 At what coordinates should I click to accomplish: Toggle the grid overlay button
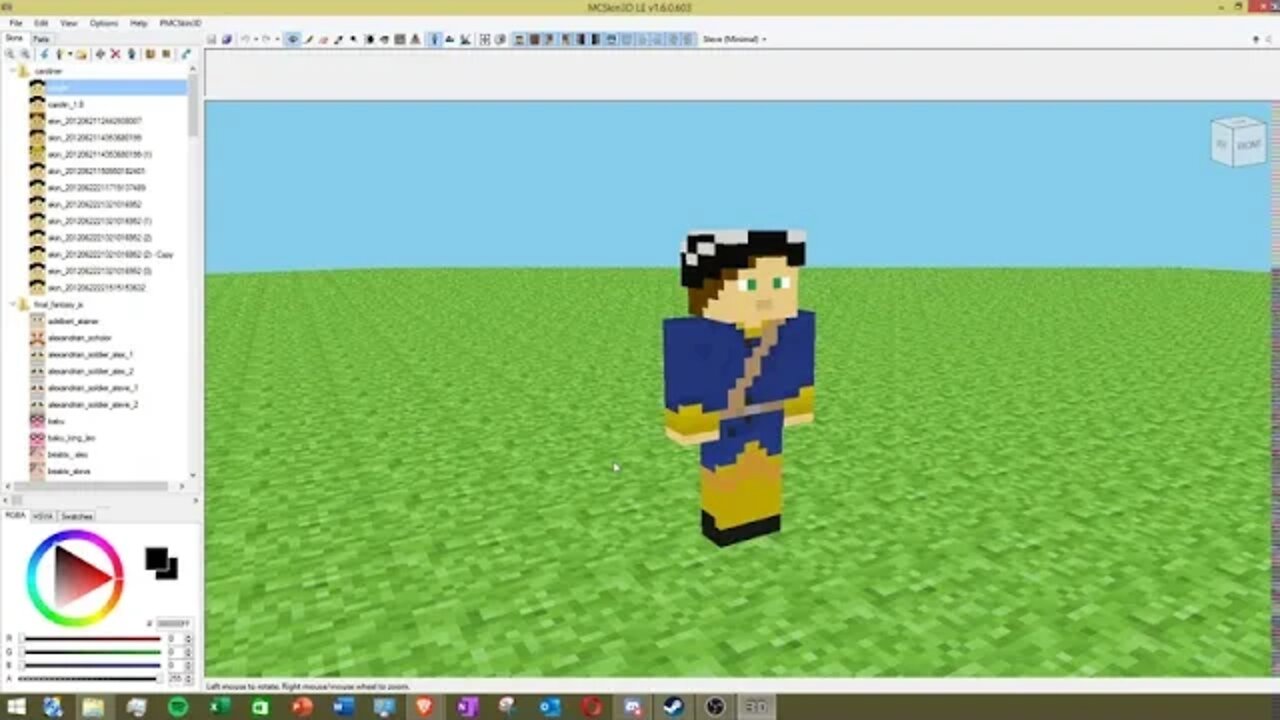484,39
